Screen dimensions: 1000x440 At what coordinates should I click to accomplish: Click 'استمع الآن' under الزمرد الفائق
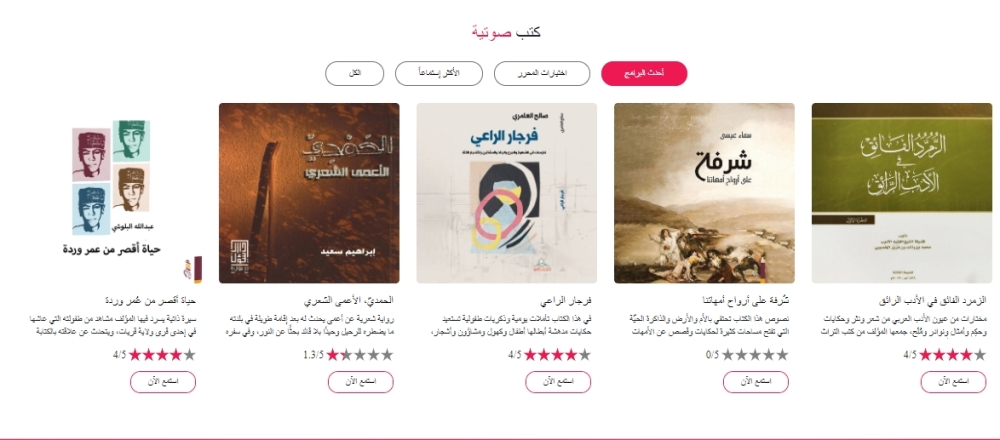click(x=953, y=382)
